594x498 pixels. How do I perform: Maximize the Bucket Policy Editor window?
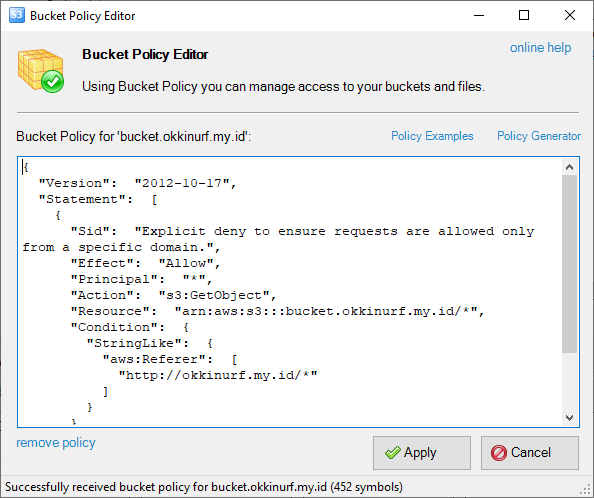click(524, 16)
